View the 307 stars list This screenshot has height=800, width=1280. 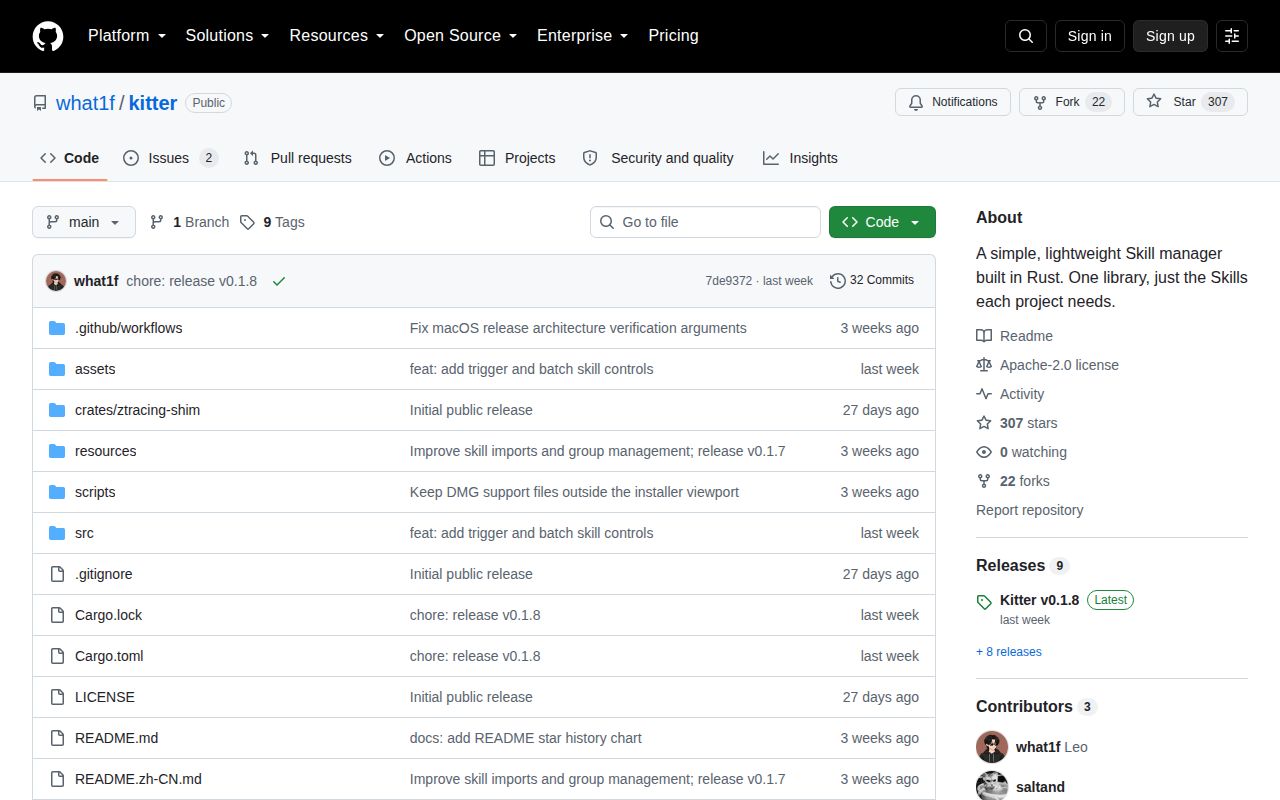[x=1016, y=423]
